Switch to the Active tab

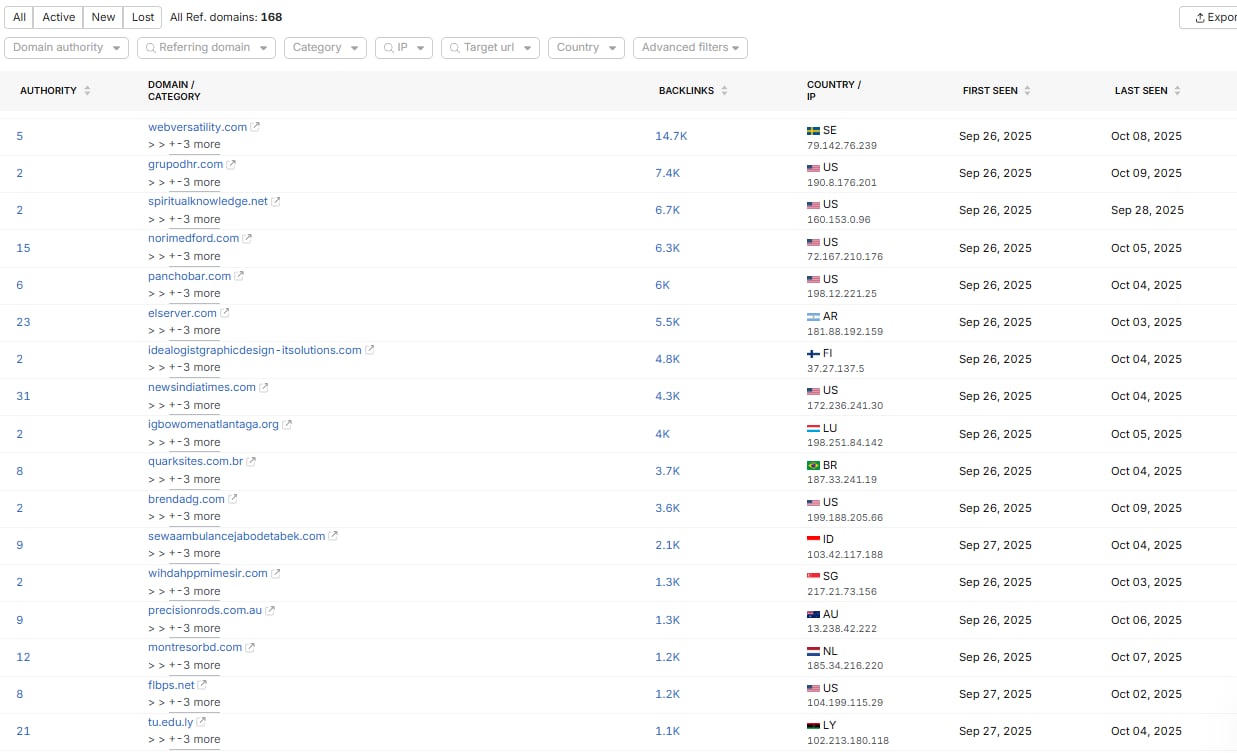click(58, 17)
